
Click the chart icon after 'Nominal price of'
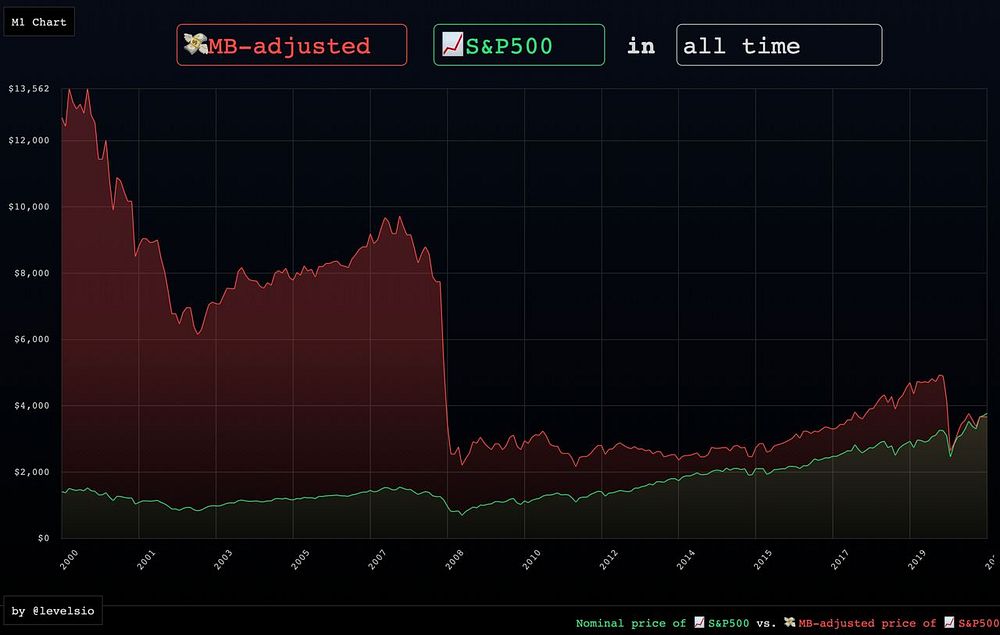pos(699,622)
